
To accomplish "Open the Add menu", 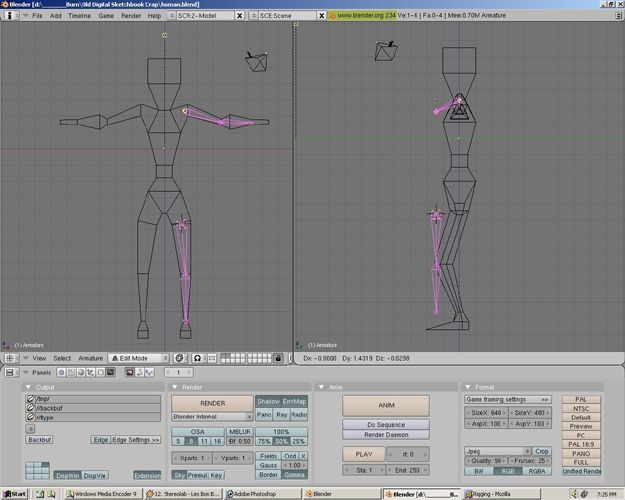I will pyautogui.click(x=55, y=16).
